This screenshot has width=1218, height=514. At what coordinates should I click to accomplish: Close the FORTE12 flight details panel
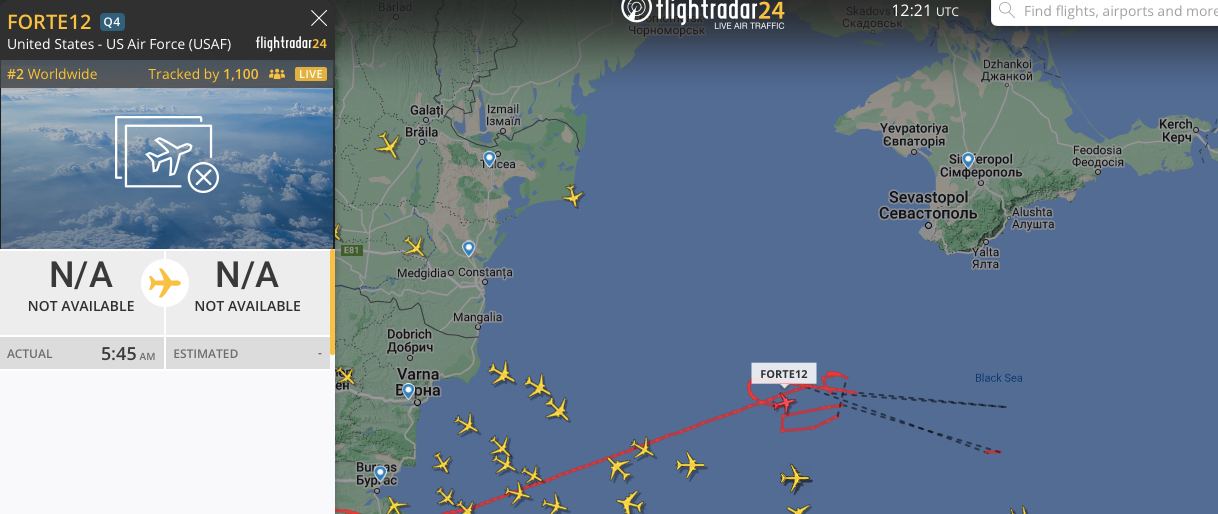[319, 18]
